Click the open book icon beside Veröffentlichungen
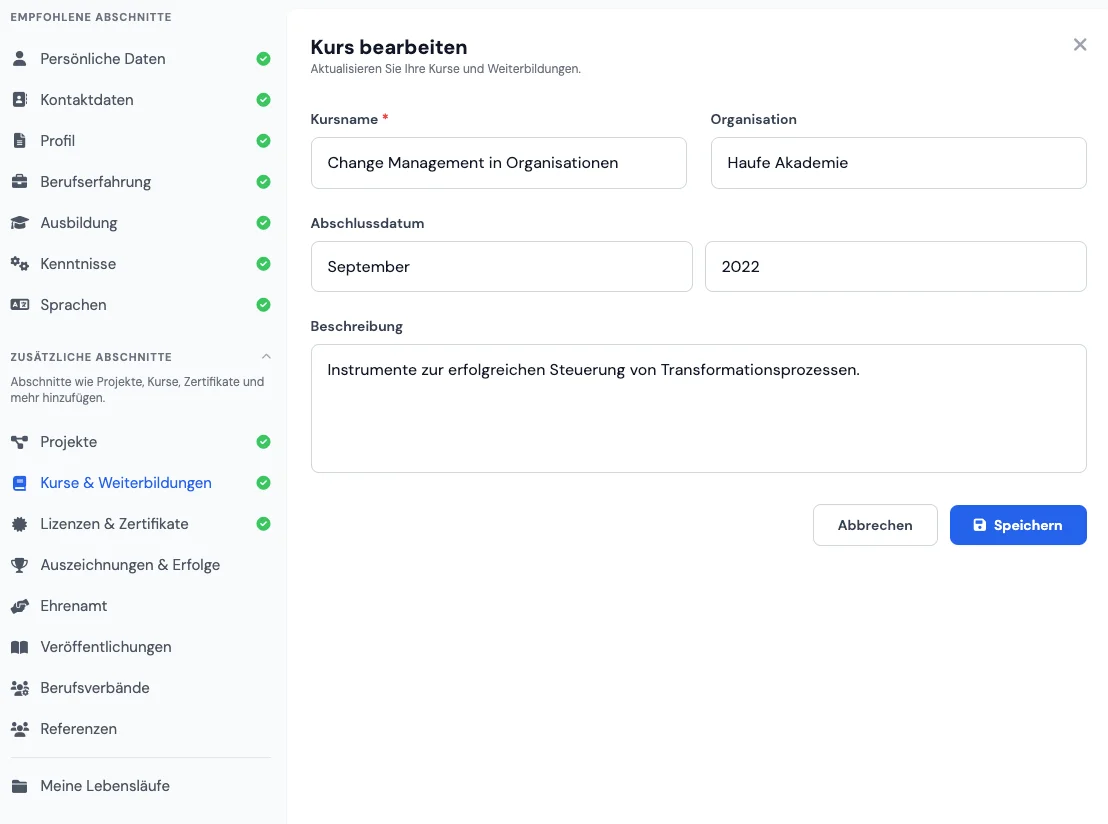 (x=20, y=647)
